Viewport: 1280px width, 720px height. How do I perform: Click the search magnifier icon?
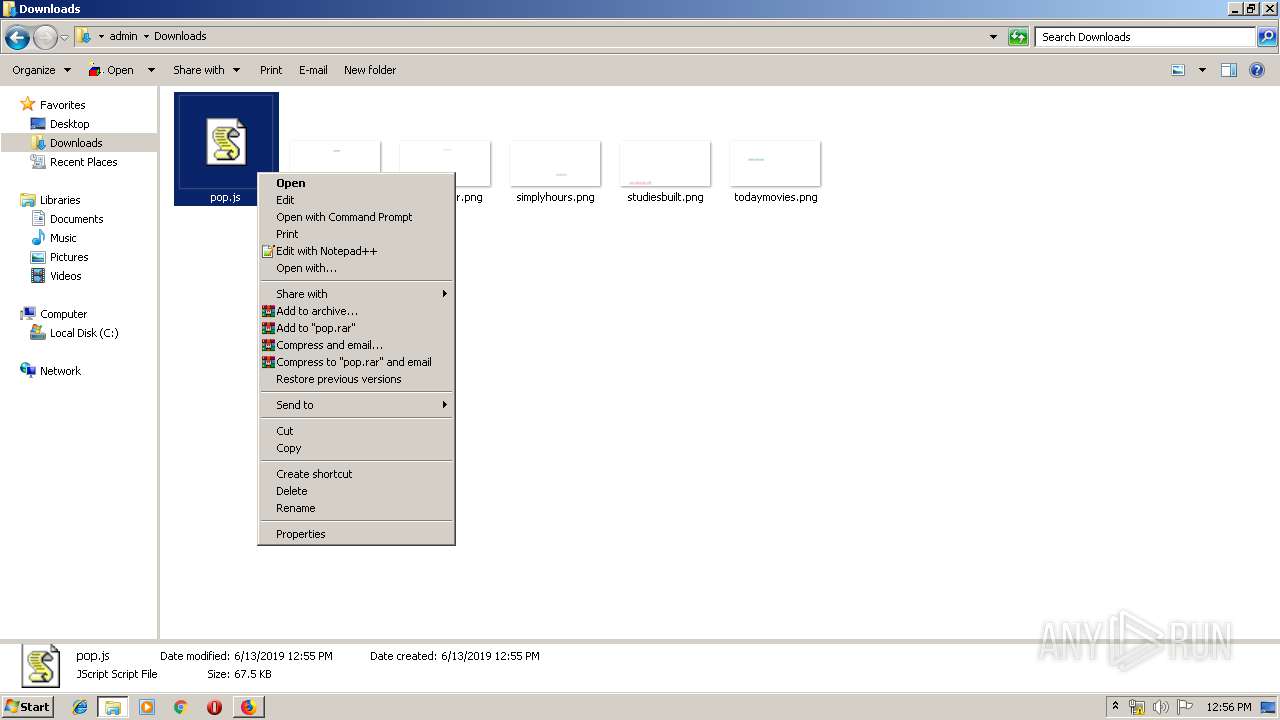coord(1266,37)
